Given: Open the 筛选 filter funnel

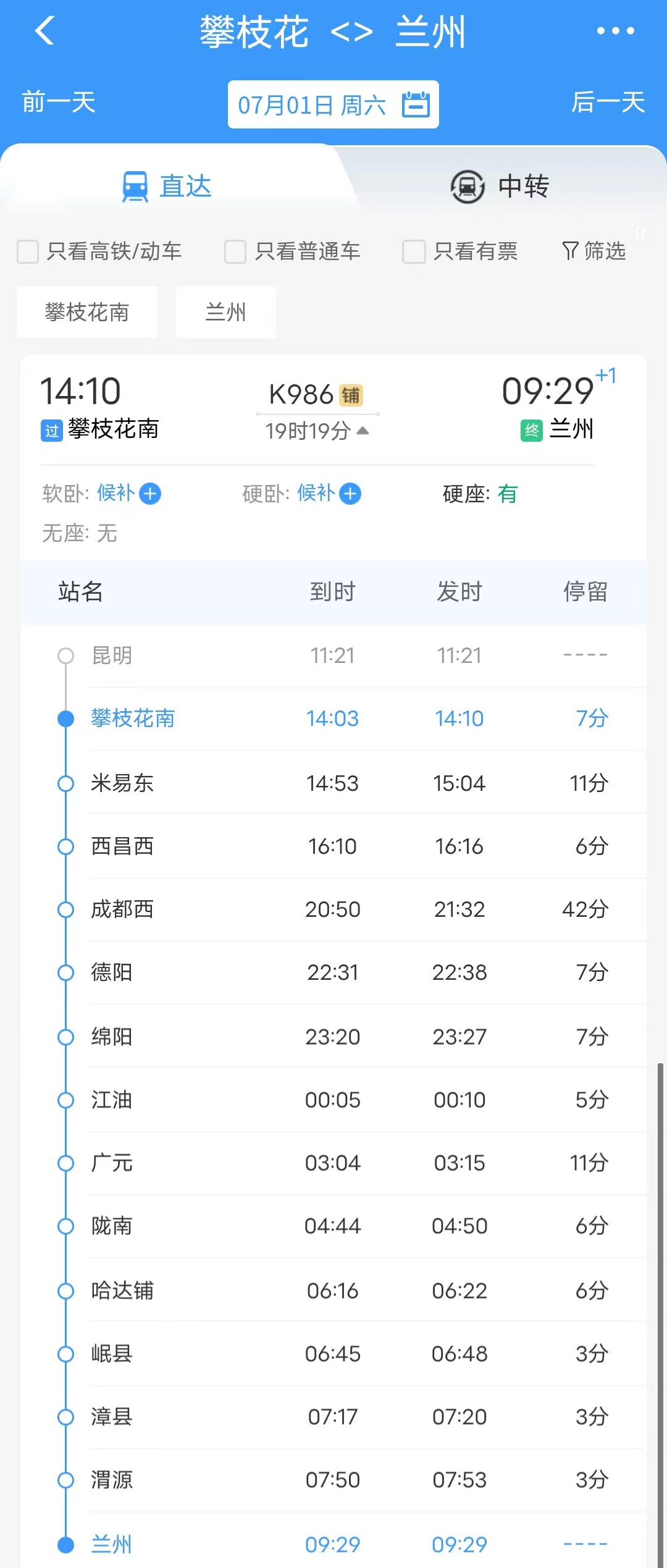Looking at the screenshot, I should [594, 251].
